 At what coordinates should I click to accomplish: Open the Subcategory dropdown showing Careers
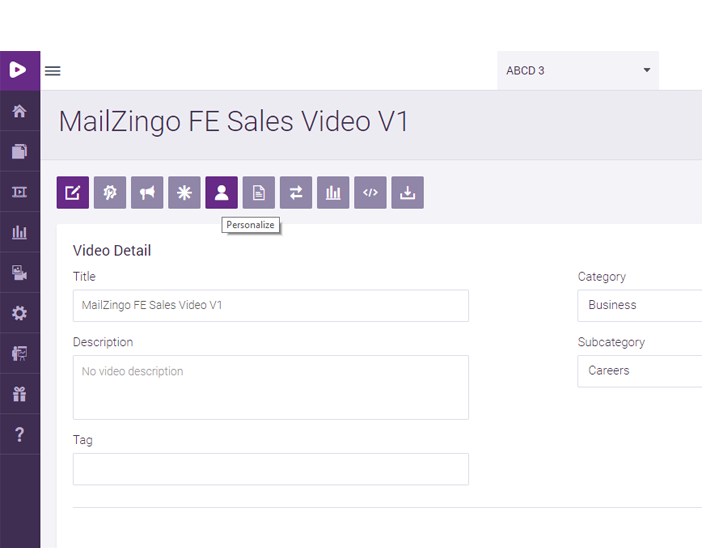(x=640, y=371)
